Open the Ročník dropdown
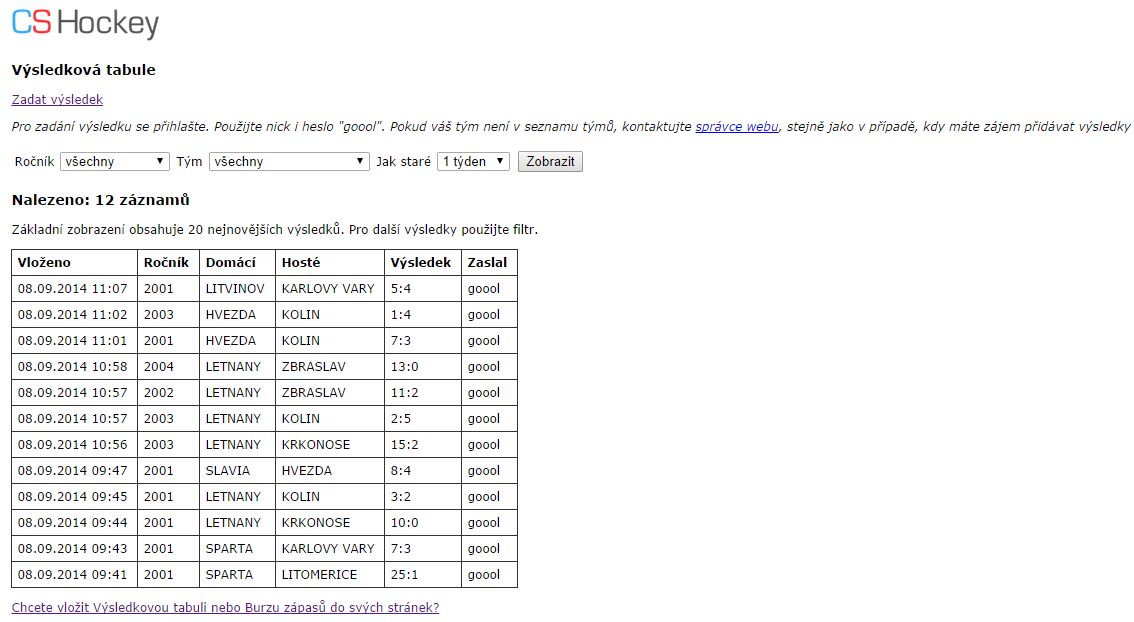This screenshot has width=1134, height=622. (115, 161)
